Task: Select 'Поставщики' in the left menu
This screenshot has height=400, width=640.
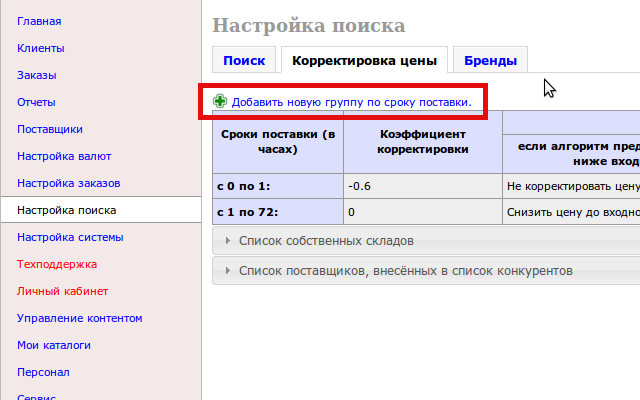Action: 49,129
